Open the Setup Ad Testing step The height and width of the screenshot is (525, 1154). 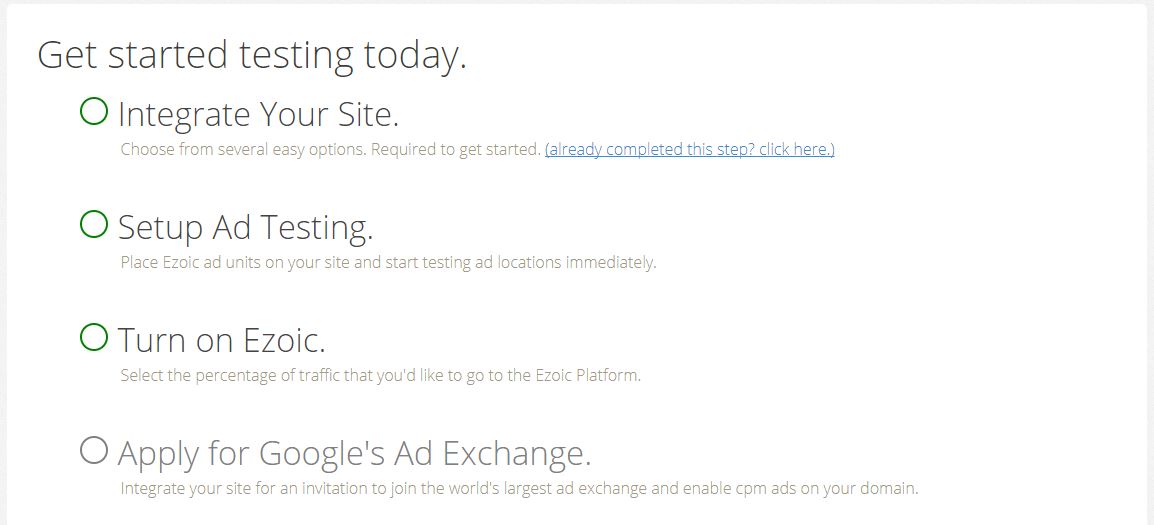[246, 228]
